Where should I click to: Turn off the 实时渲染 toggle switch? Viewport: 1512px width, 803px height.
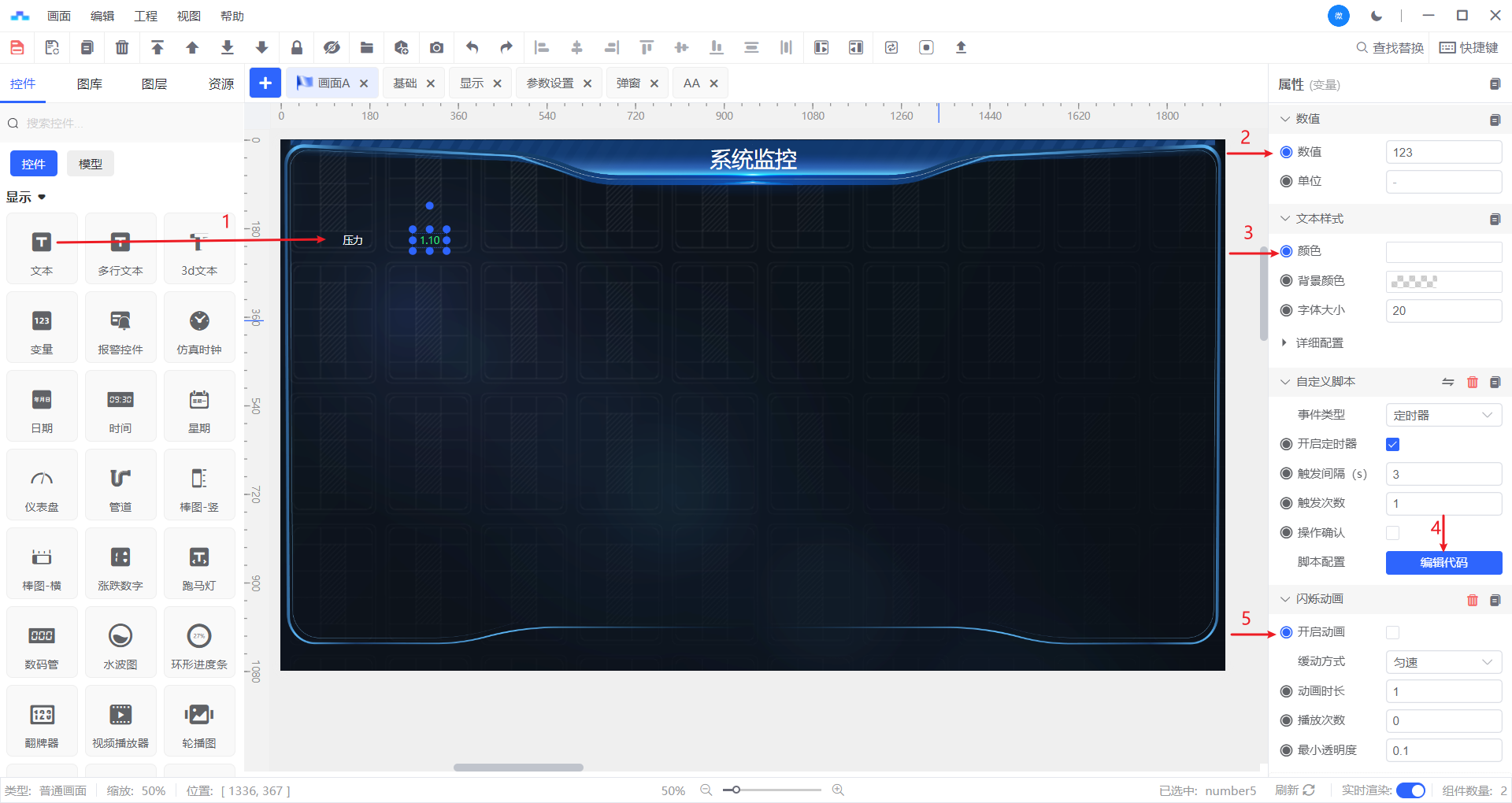pyautogui.click(x=1410, y=790)
